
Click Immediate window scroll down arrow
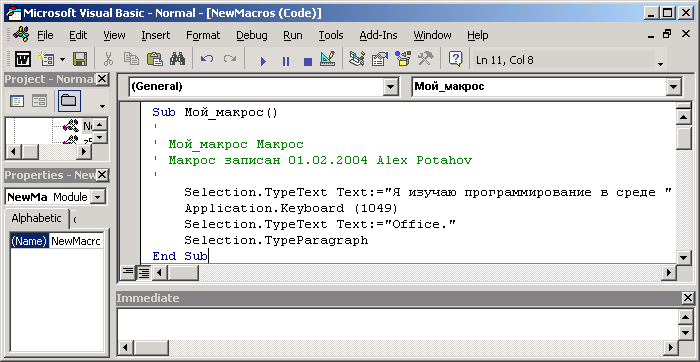(685, 333)
